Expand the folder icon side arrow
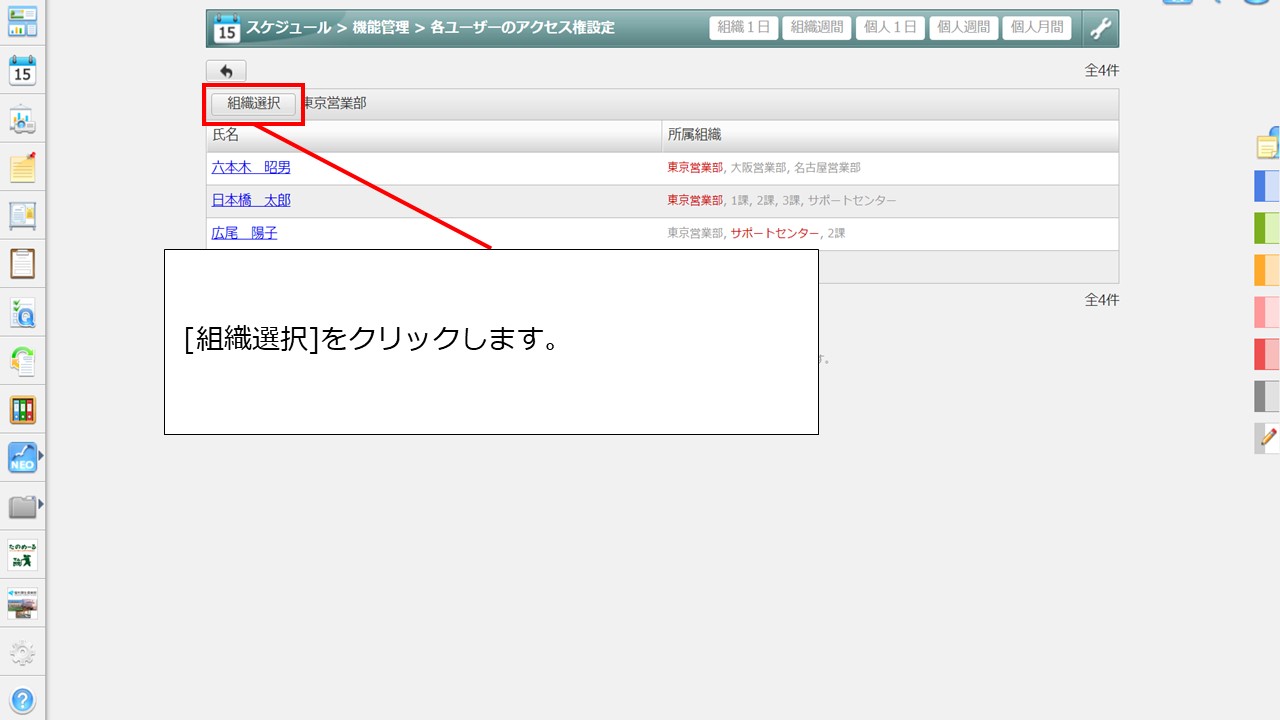Screen dimensions: 1280x720 [41, 503]
